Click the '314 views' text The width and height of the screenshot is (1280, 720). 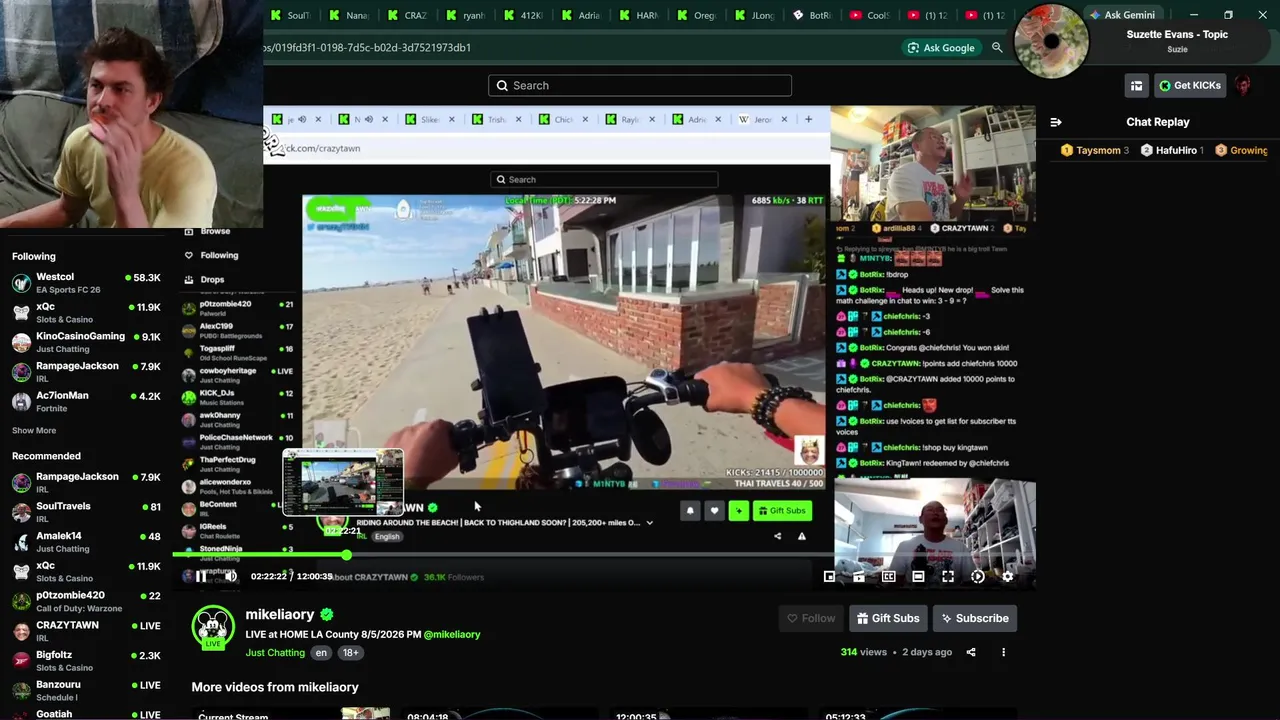[x=864, y=652]
